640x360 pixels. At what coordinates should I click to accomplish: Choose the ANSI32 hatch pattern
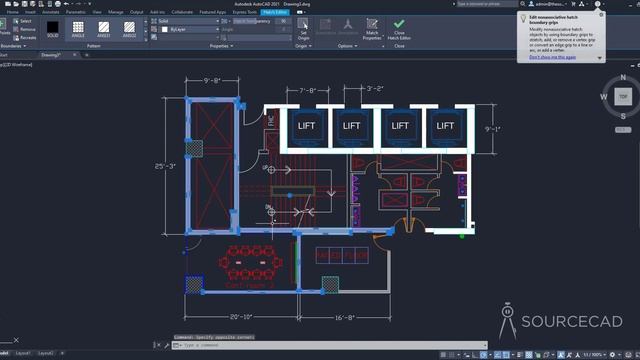(129, 29)
